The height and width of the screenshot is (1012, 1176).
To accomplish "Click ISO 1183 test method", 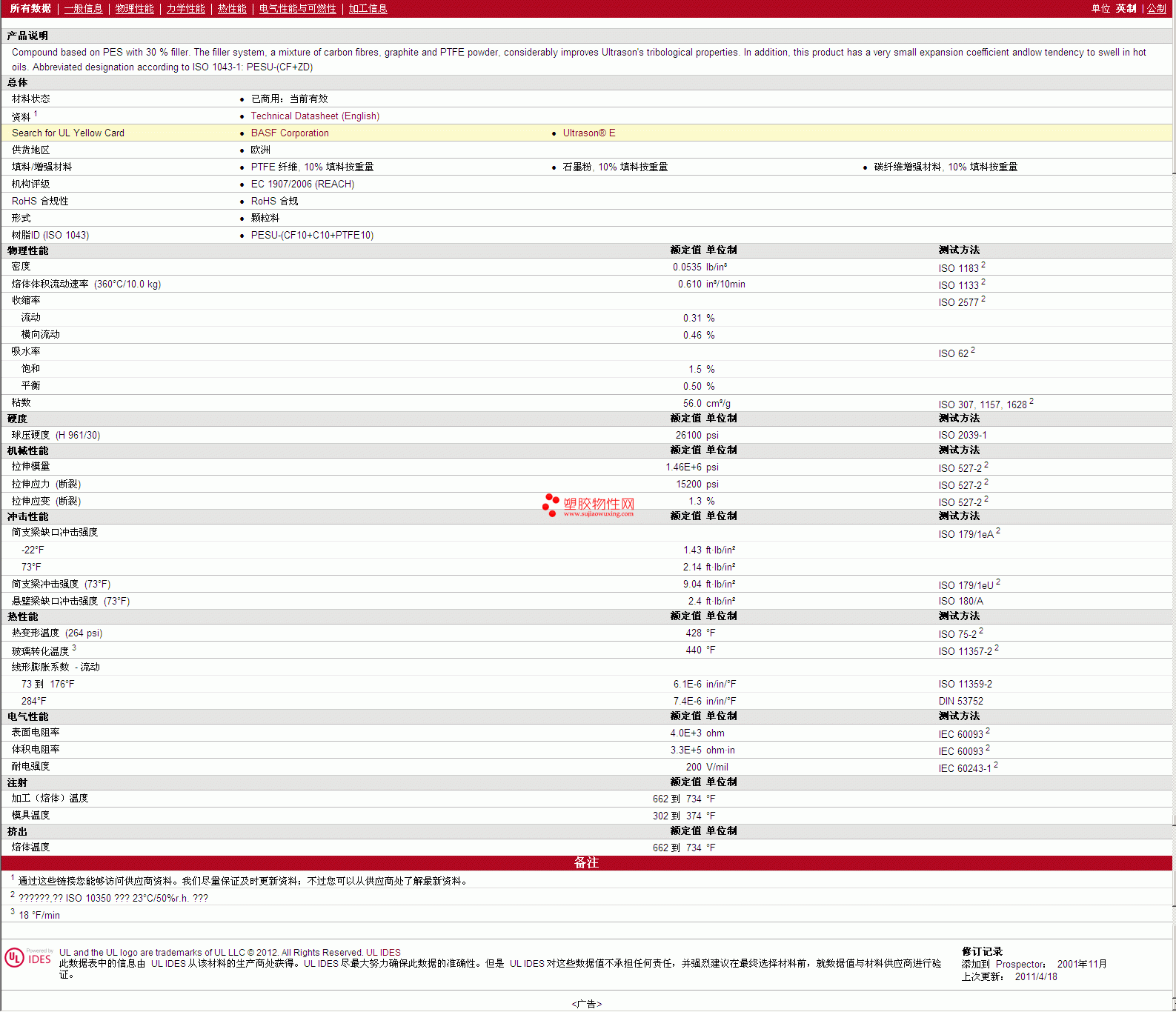I will (x=959, y=268).
